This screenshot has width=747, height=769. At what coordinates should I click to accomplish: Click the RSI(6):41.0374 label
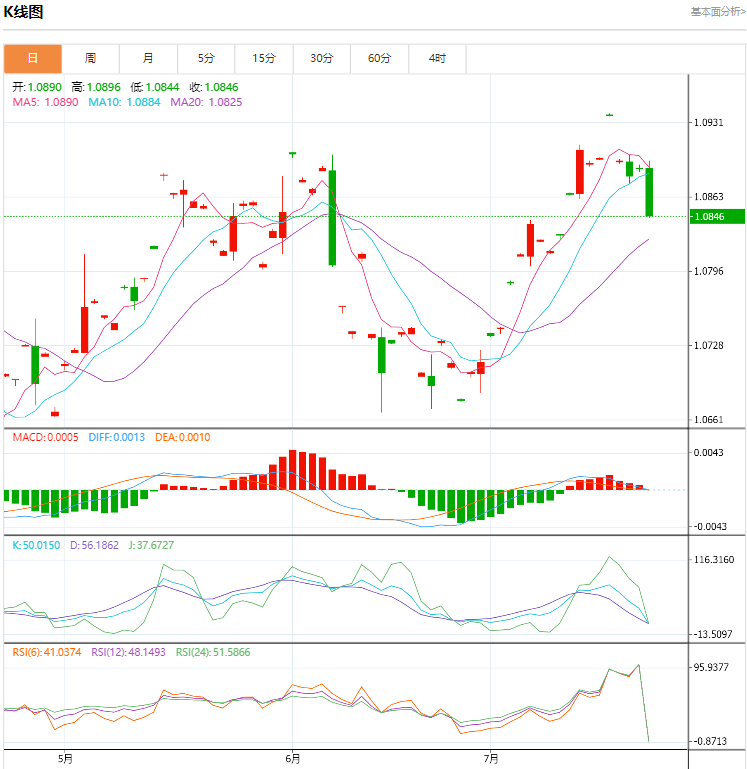coord(47,652)
